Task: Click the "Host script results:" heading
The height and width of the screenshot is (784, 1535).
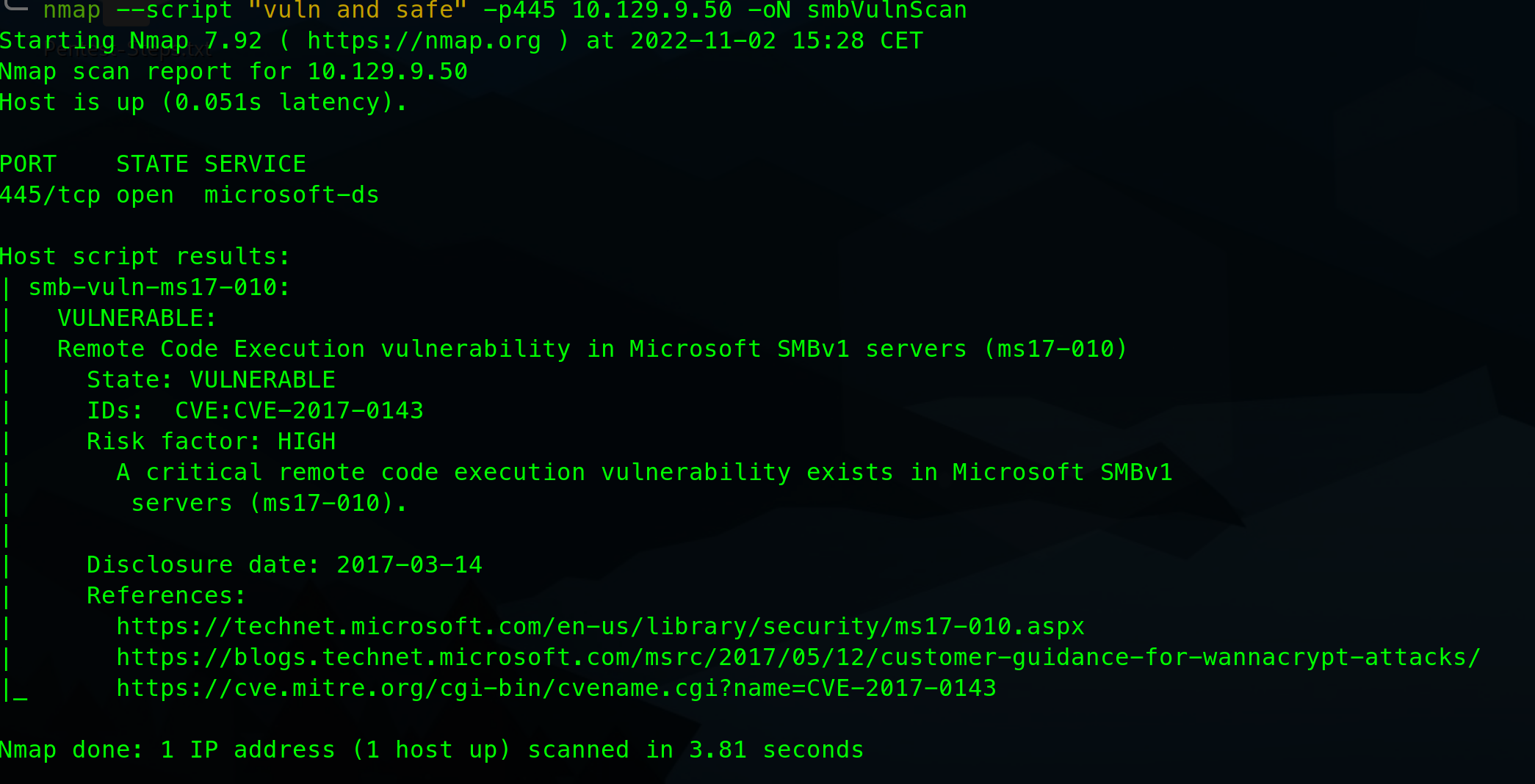Action: (x=145, y=256)
